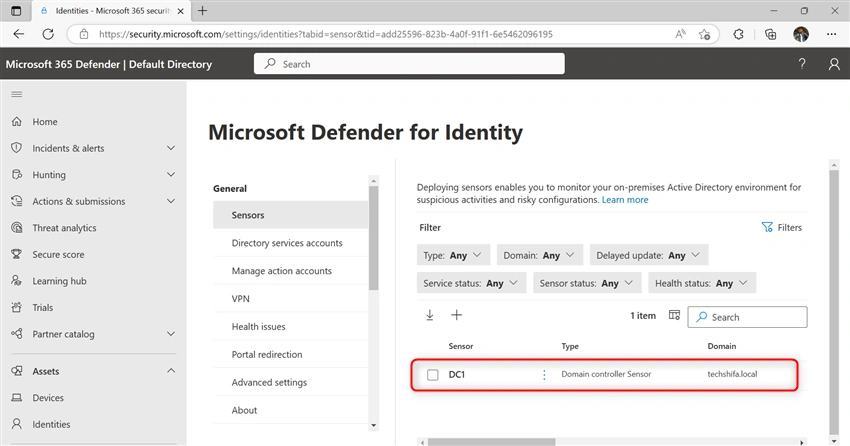Click the Secure score trophy icon
850x446 pixels.
17,254
